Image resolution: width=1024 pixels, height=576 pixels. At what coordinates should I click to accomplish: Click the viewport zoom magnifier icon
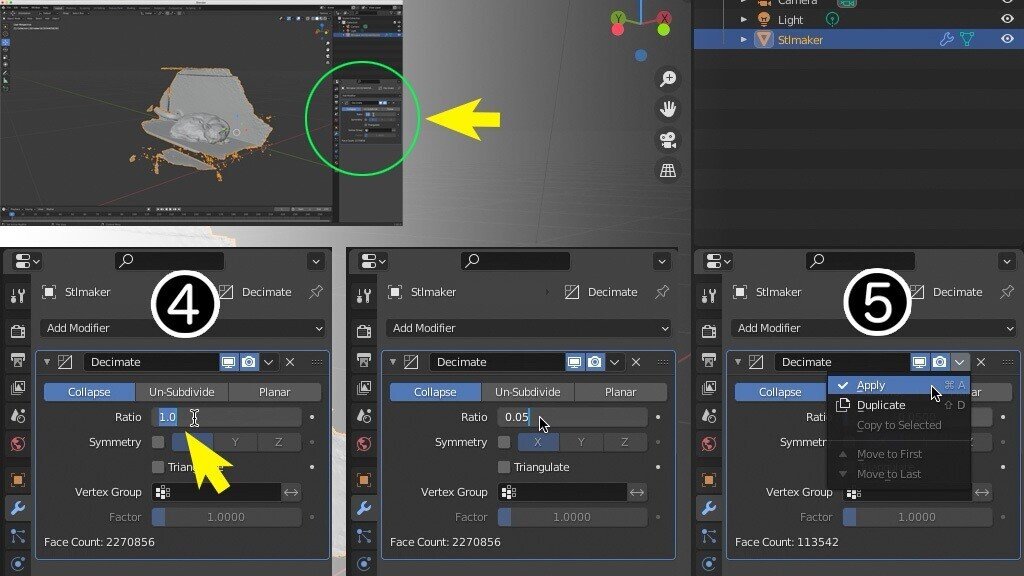pos(667,78)
